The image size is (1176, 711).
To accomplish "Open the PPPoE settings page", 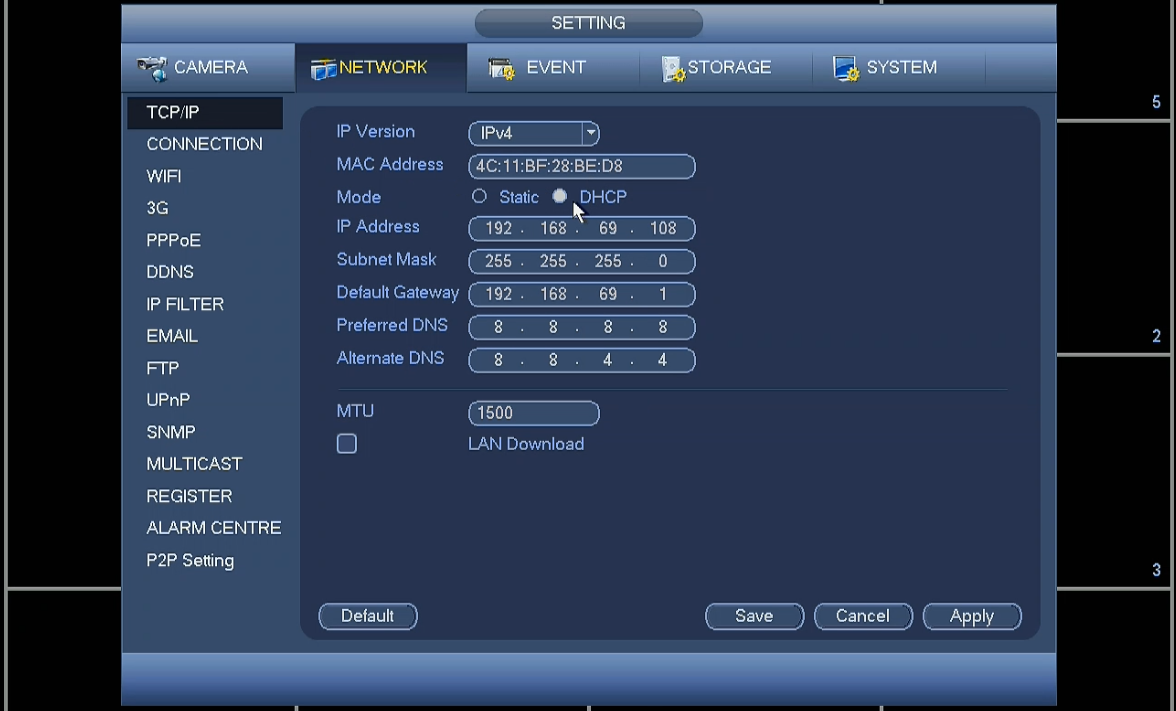I will click(173, 240).
